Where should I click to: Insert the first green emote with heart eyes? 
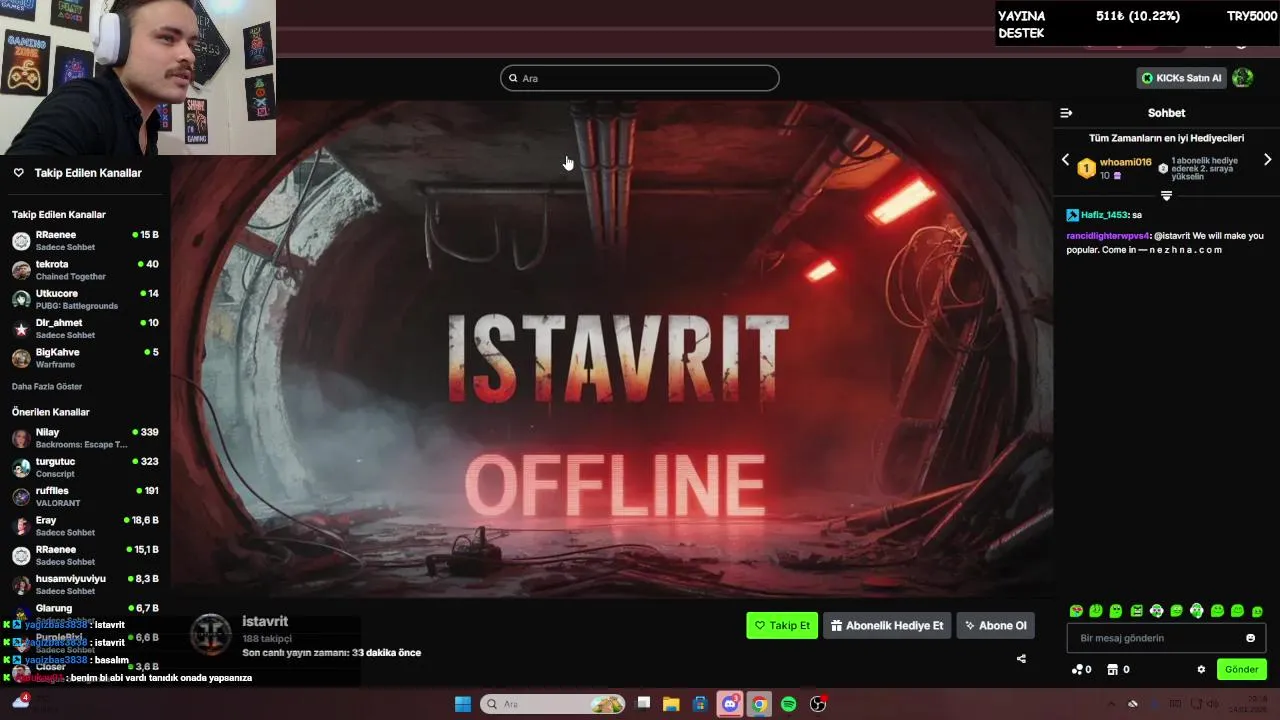pyautogui.click(x=1076, y=611)
